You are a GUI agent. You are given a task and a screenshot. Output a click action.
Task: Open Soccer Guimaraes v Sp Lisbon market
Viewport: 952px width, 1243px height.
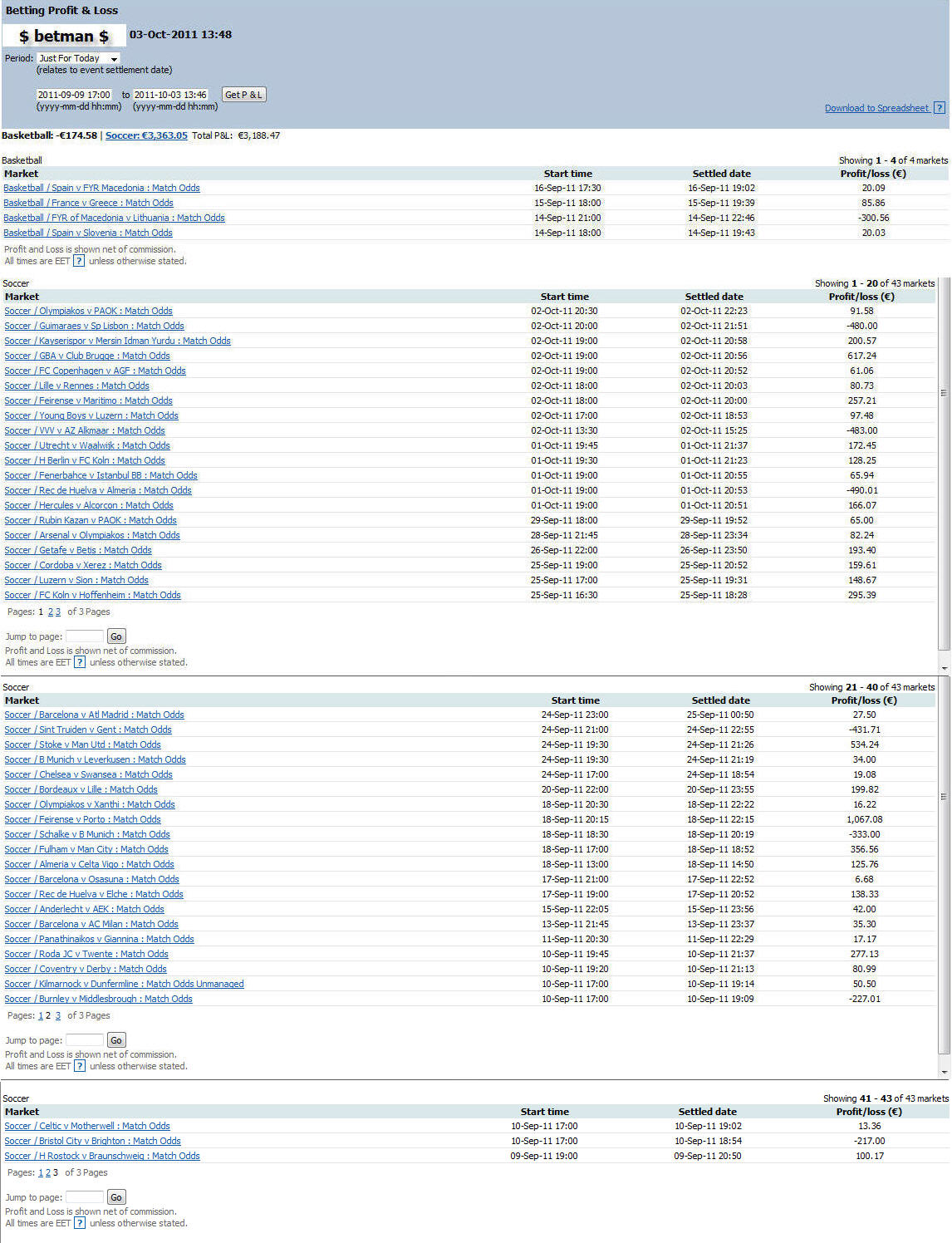(x=94, y=326)
